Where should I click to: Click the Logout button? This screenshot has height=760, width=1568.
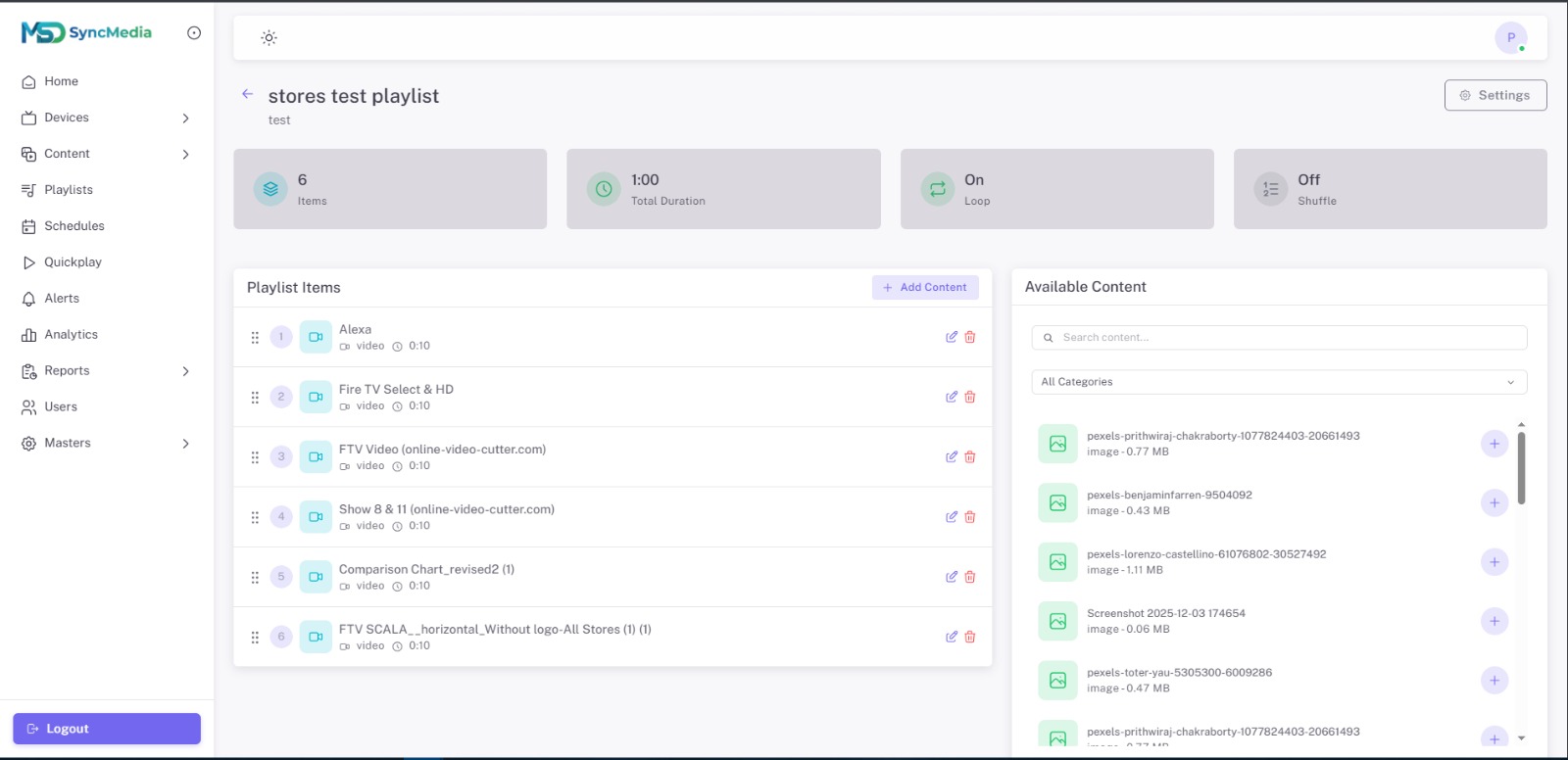click(x=107, y=729)
